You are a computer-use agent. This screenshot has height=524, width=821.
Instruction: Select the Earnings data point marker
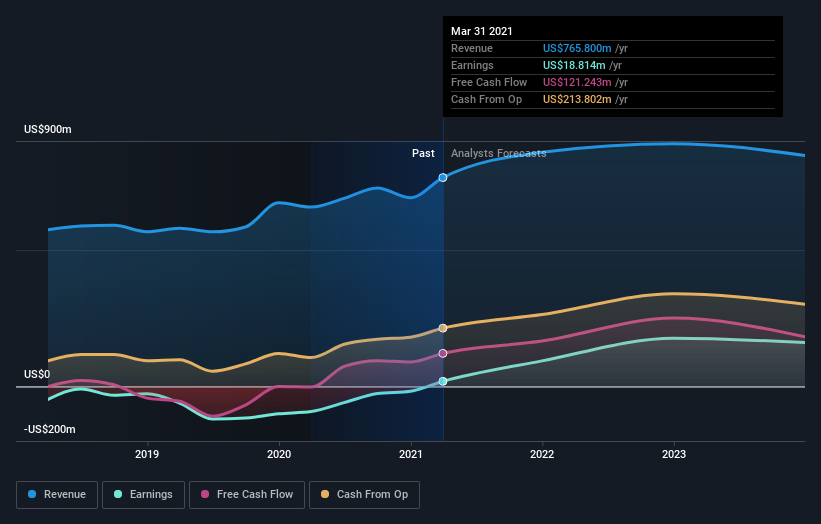coord(443,382)
